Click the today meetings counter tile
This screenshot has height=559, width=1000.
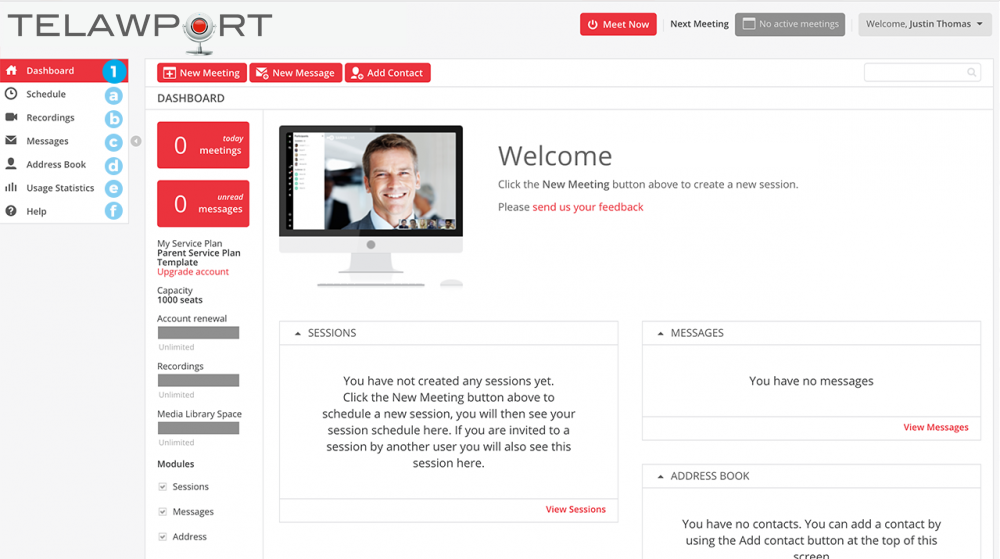click(x=203, y=145)
